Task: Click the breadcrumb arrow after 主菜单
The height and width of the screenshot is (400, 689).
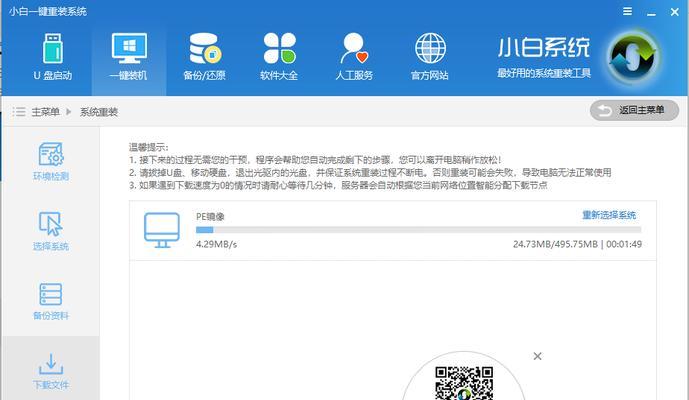Action: pos(69,112)
